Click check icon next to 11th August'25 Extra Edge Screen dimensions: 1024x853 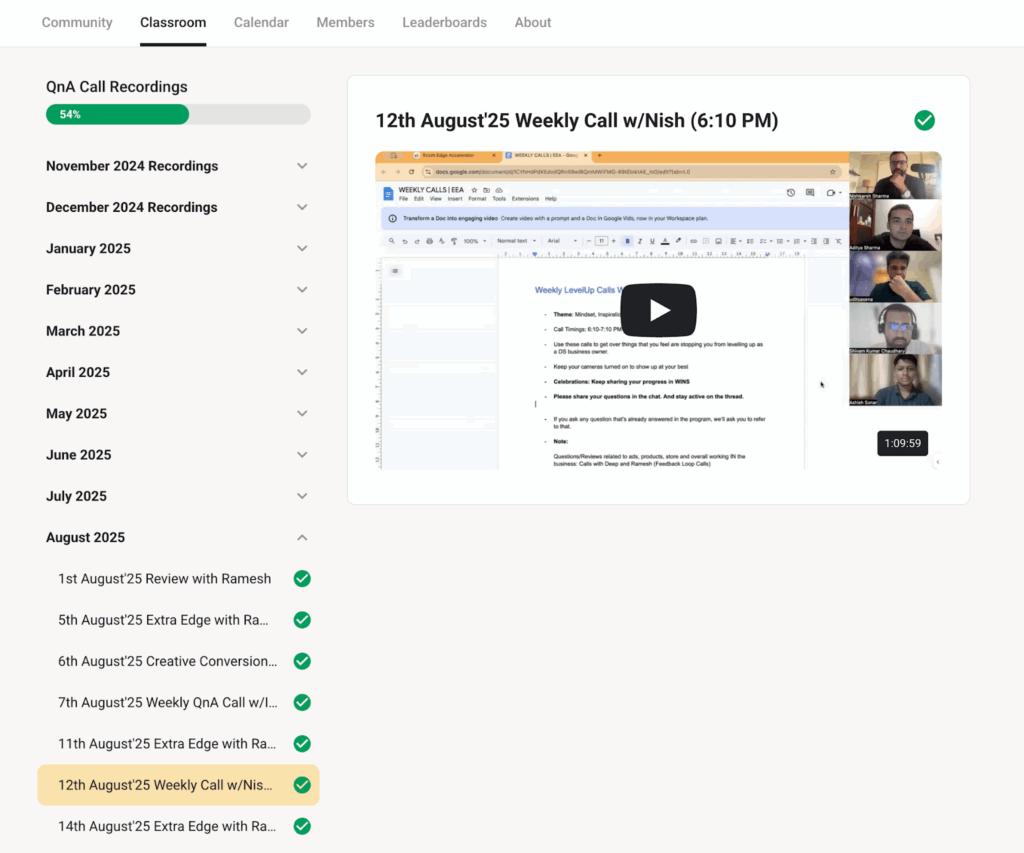pyautogui.click(x=302, y=744)
